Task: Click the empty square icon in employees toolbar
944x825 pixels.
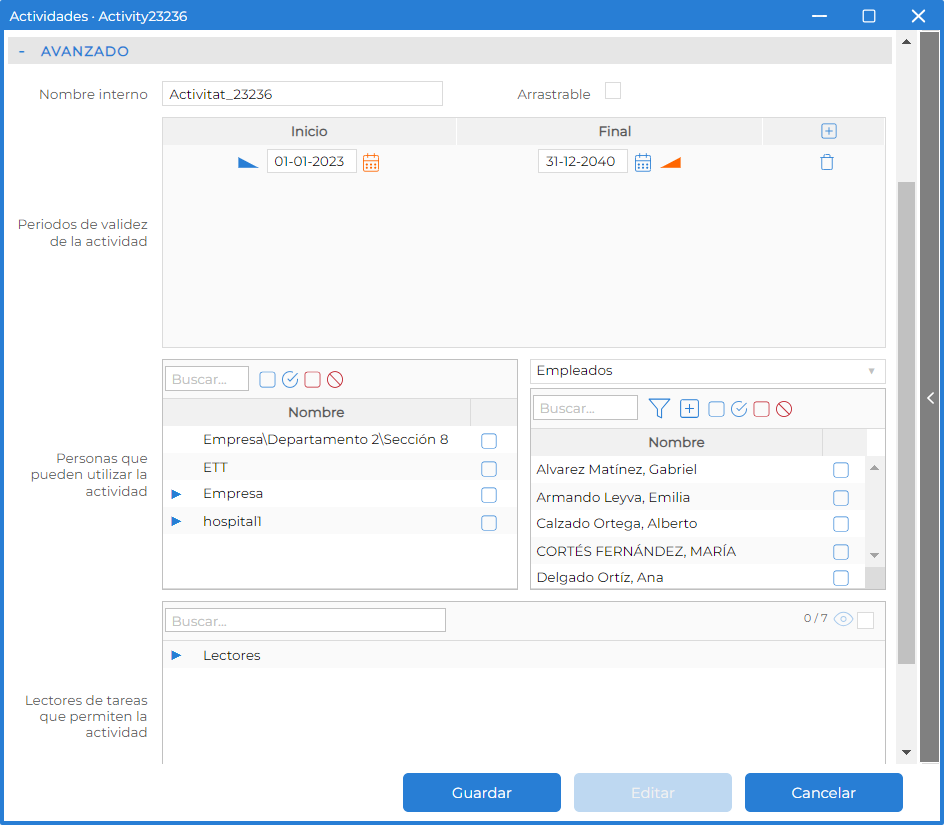Action: [x=716, y=409]
